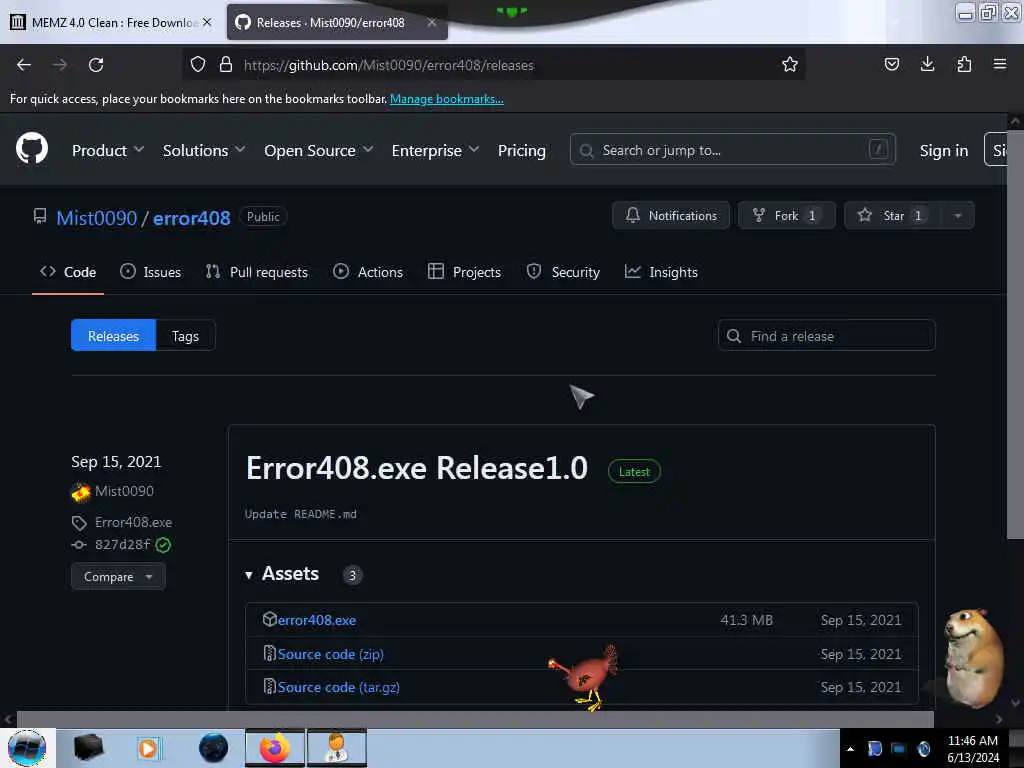Open the Code tab

click(x=68, y=272)
